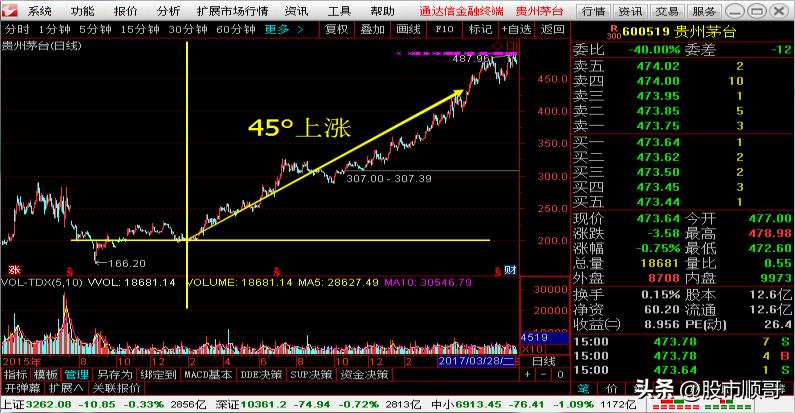Click the red 涨 marker icon on chart

14,270
